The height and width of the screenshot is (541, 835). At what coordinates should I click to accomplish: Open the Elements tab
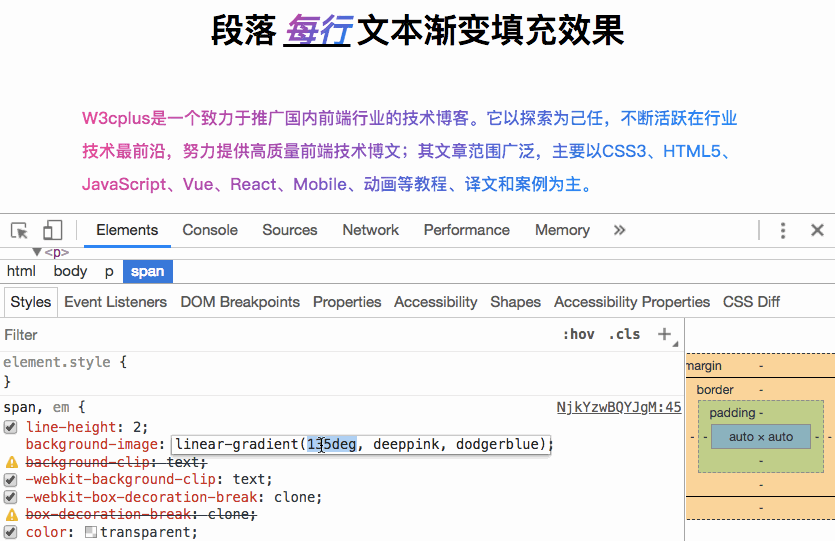coord(127,230)
